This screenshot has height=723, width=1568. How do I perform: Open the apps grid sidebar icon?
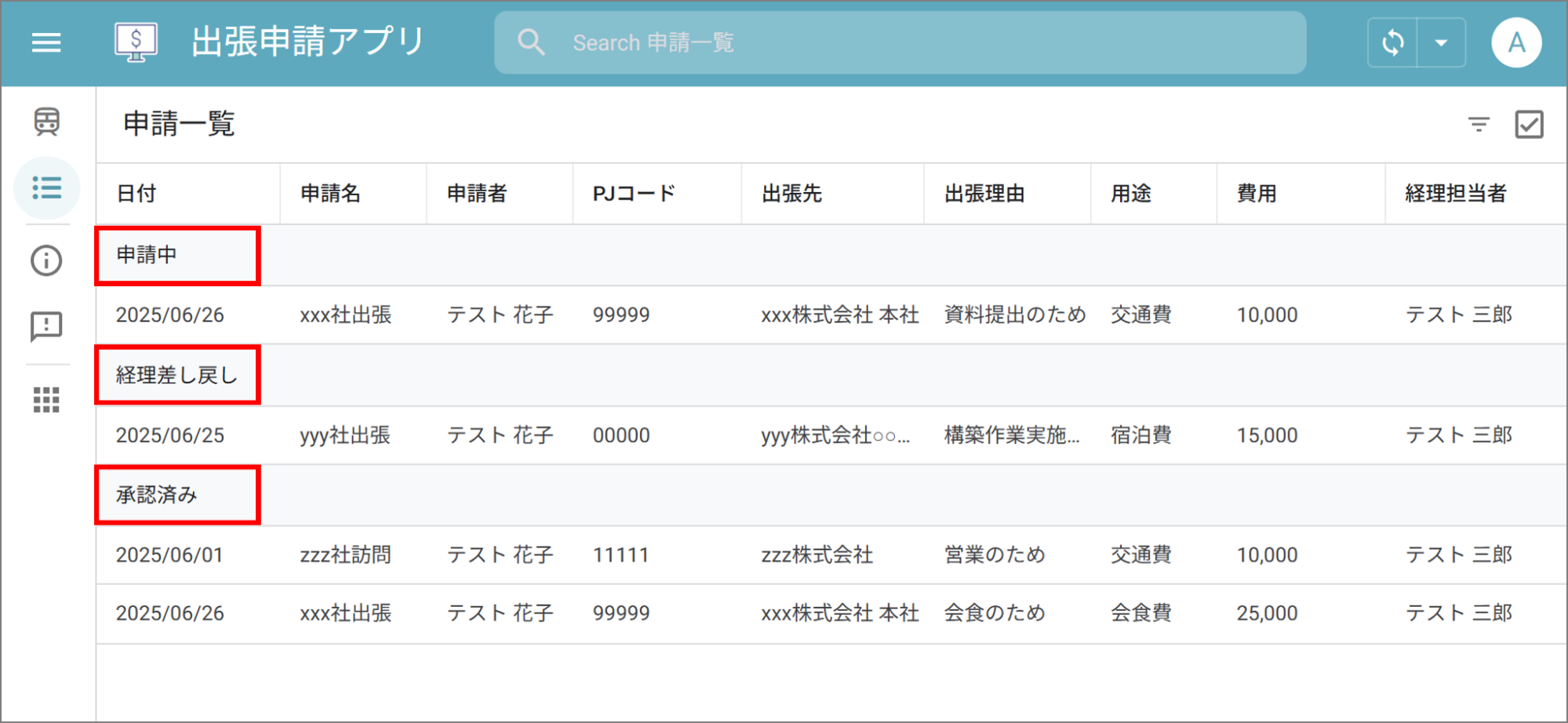(46, 400)
